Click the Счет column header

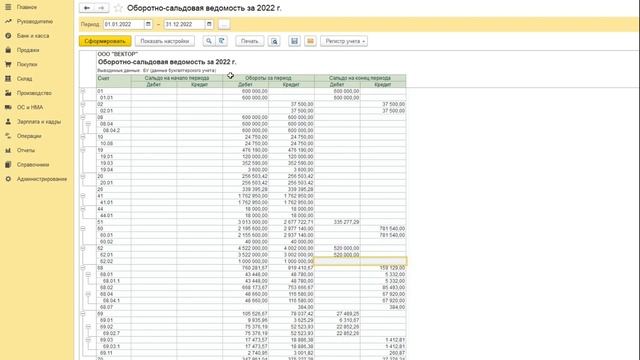tap(113, 81)
